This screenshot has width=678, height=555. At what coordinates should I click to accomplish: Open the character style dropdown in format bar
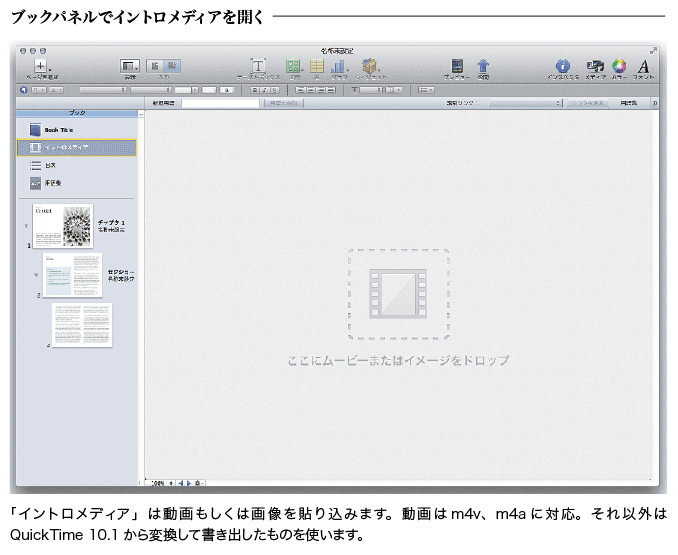coord(56,90)
